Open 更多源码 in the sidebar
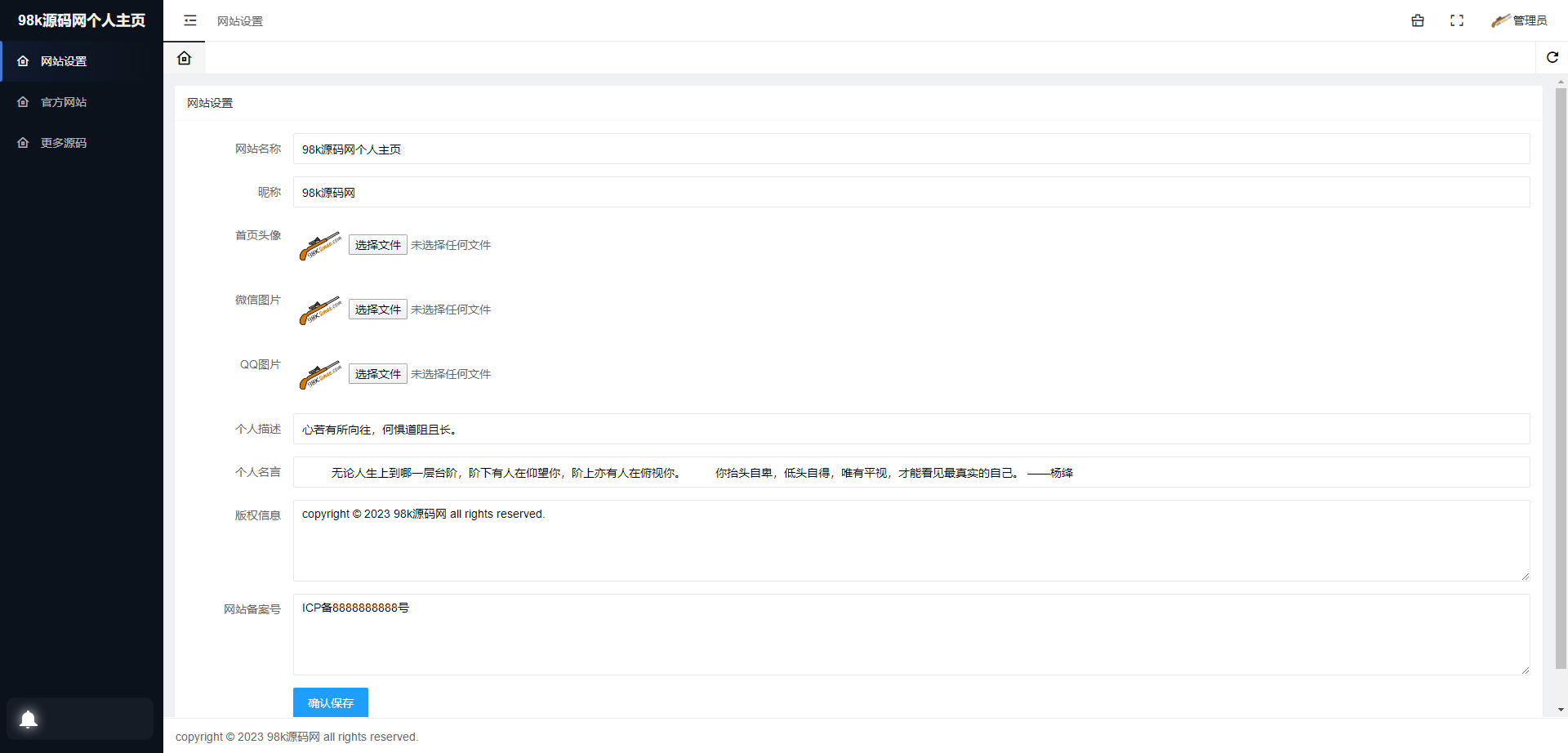This screenshot has height=753, width=1568. pos(64,143)
